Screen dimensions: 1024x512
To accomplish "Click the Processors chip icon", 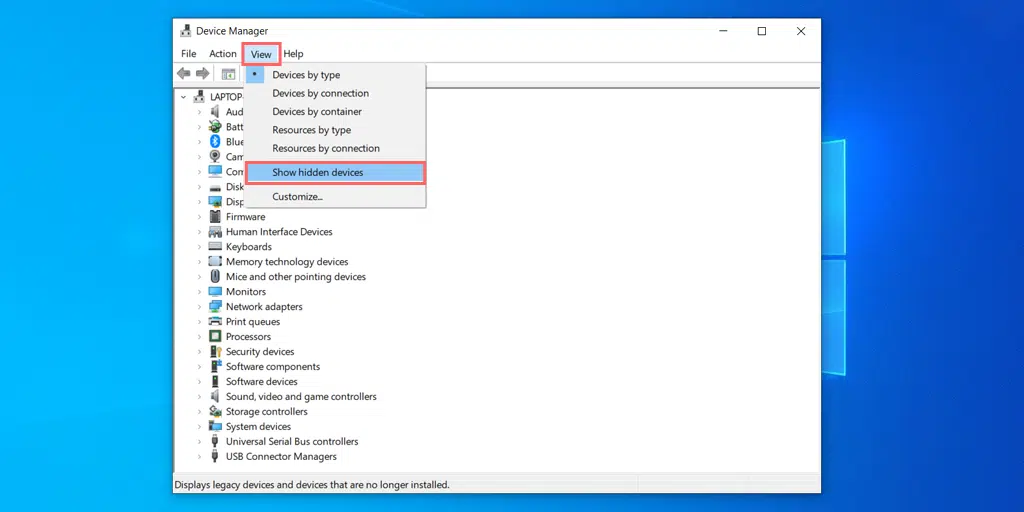I will 215,336.
